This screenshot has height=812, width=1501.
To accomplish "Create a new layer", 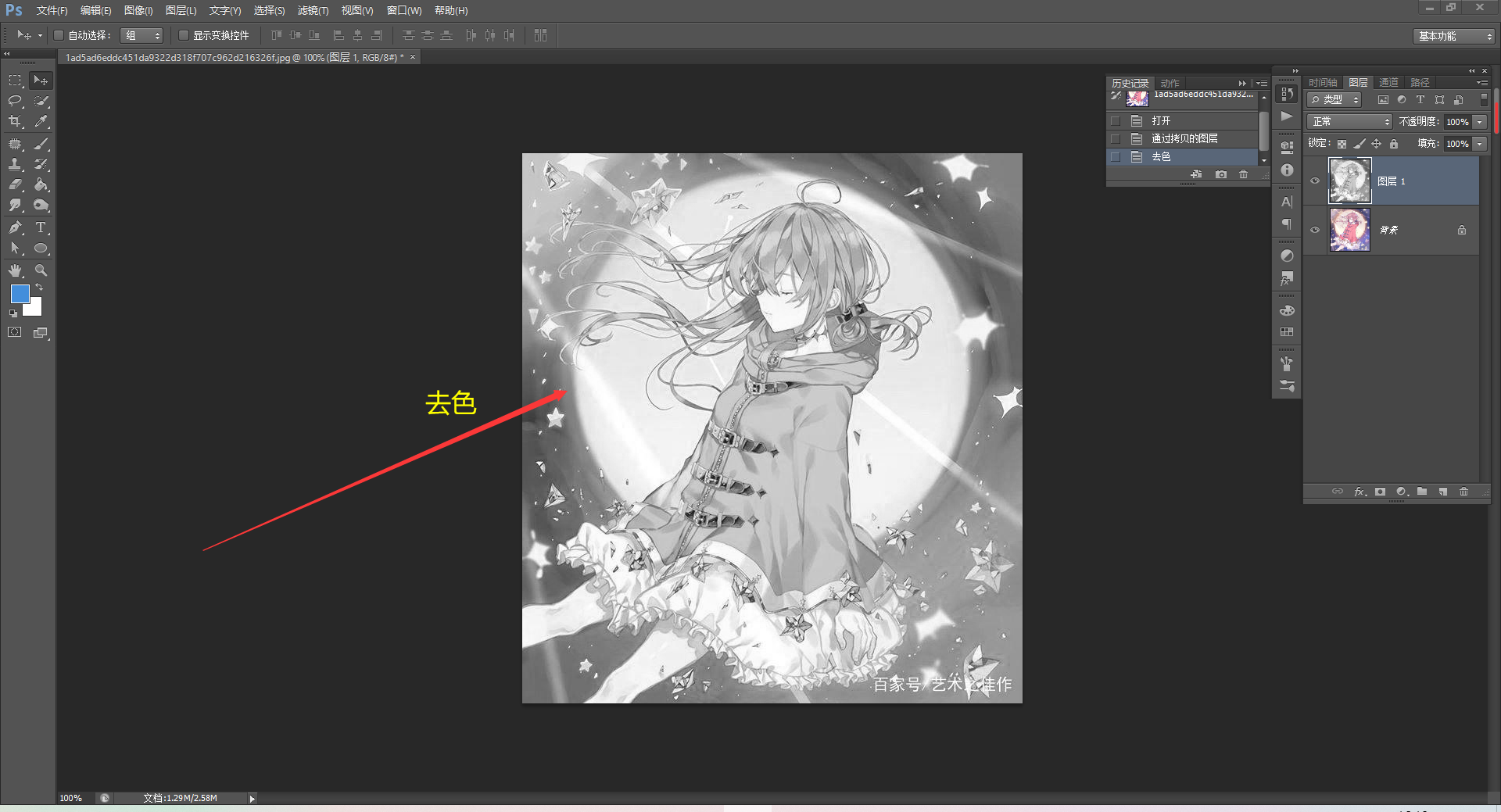I will click(1443, 492).
